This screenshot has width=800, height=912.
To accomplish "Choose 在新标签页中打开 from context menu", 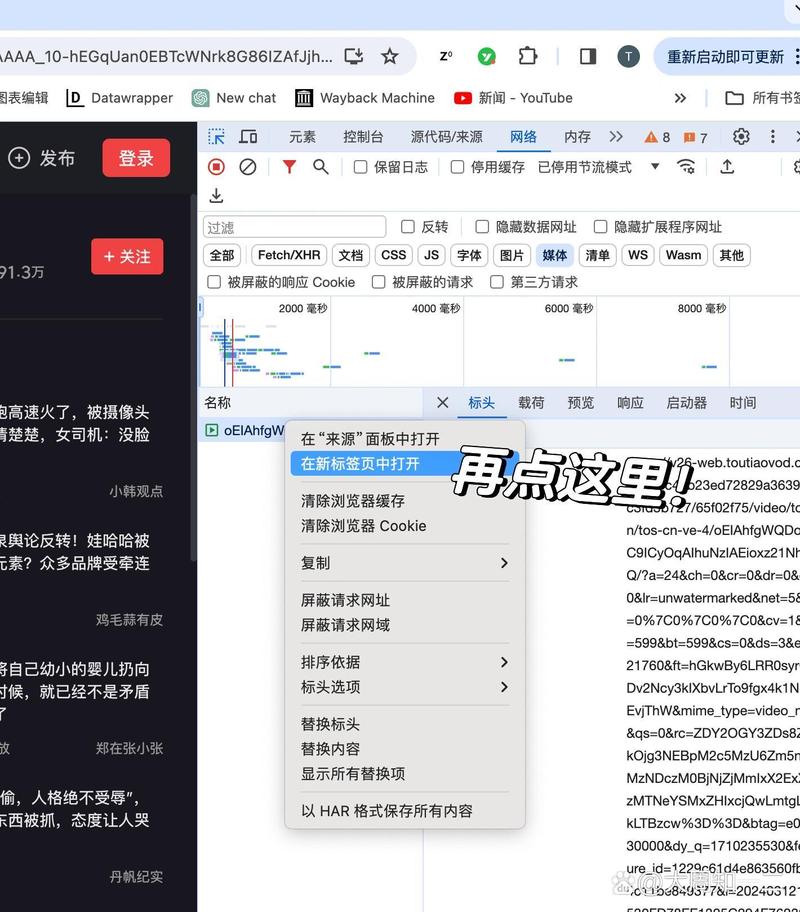I will pyautogui.click(x=405, y=464).
